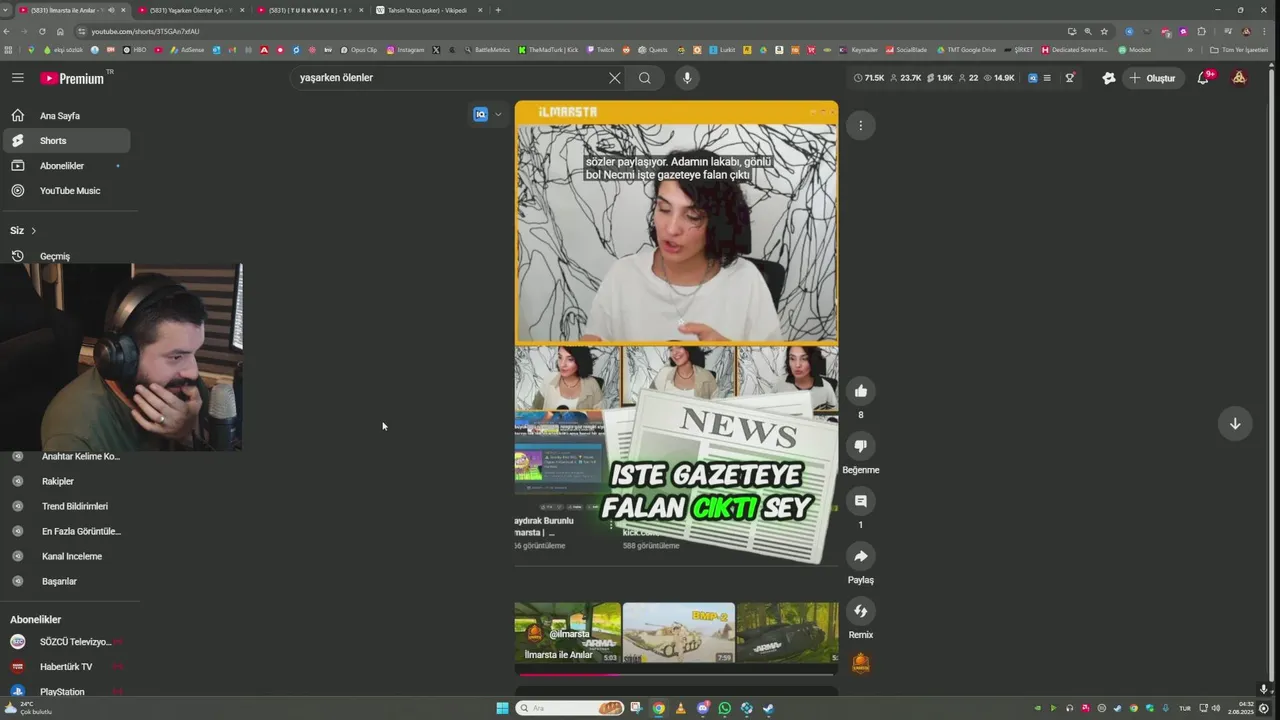Open the channel avatar under Remix
The width and height of the screenshot is (1280, 720).
tap(860, 663)
